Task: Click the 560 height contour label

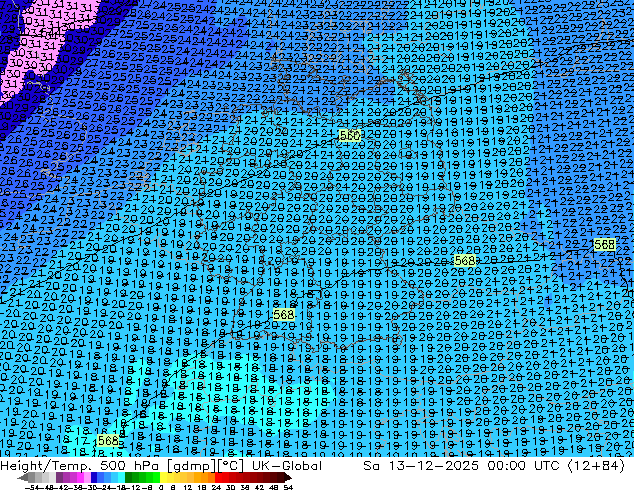Action: [349, 135]
